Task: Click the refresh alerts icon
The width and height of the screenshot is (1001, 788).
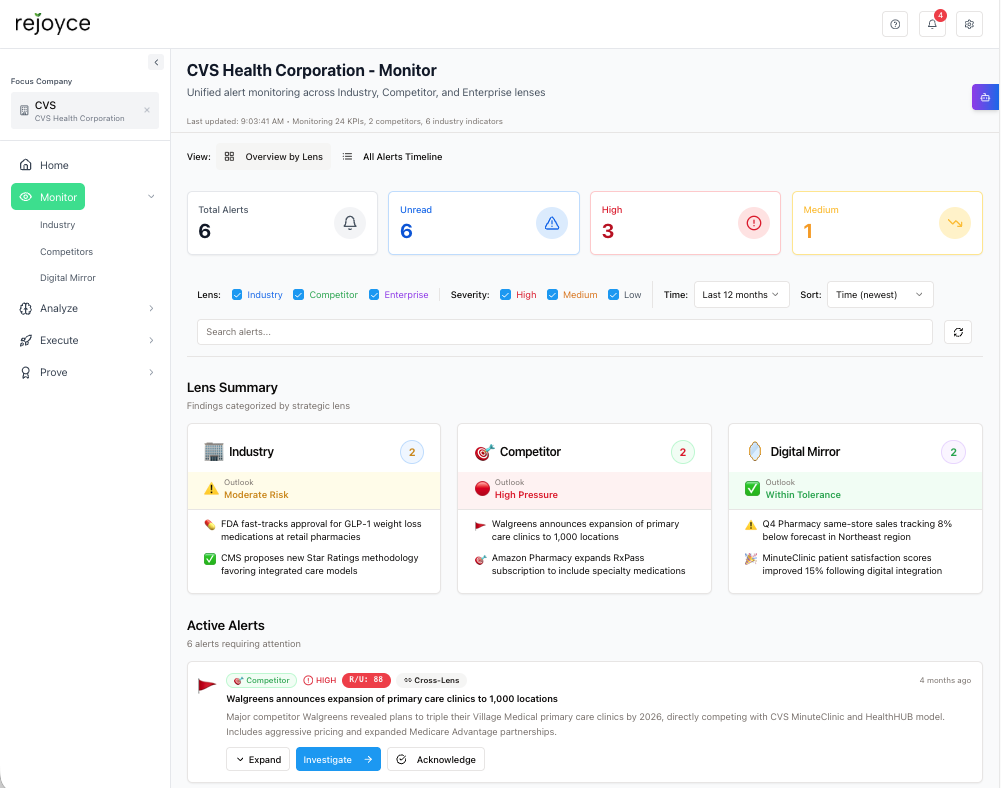Action: (x=958, y=332)
